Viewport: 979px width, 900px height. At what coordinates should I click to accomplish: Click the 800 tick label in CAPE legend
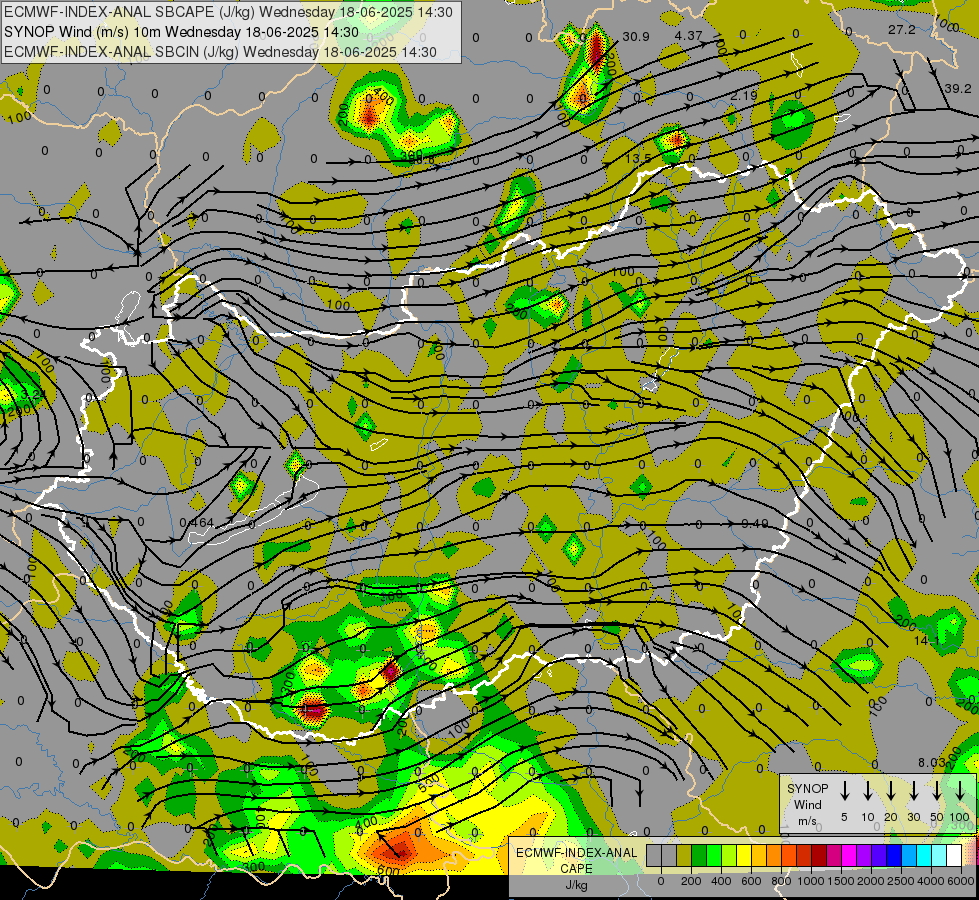click(x=781, y=881)
